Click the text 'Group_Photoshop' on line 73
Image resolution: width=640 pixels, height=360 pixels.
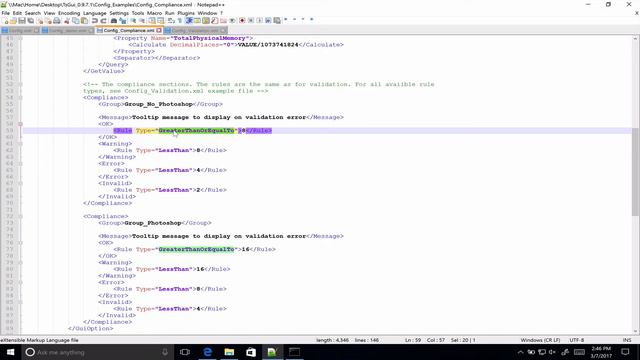pos(153,223)
